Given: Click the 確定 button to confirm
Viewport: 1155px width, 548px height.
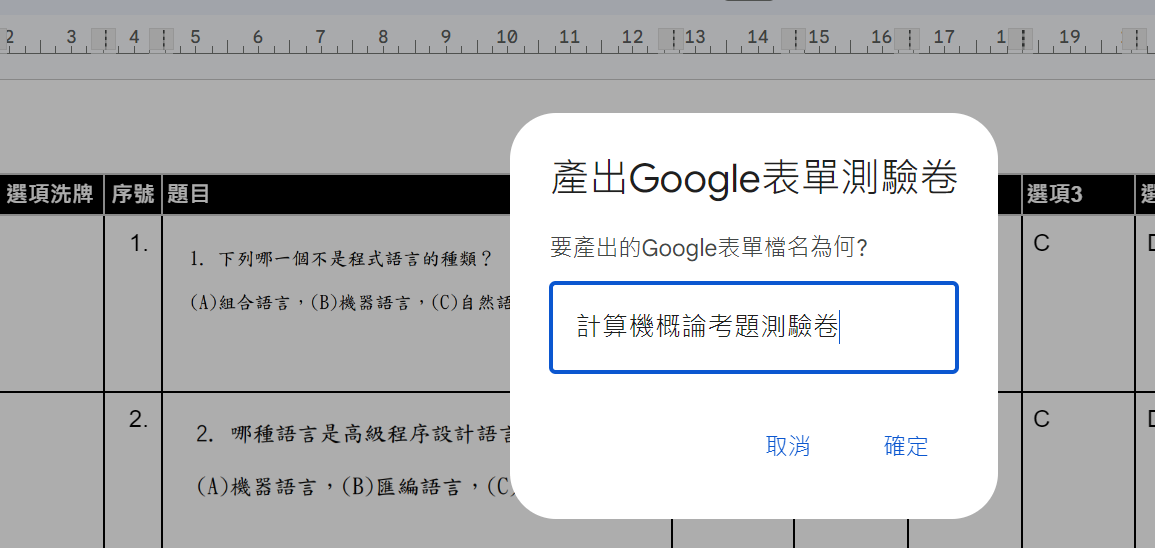Looking at the screenshot, I should point(906,447).
